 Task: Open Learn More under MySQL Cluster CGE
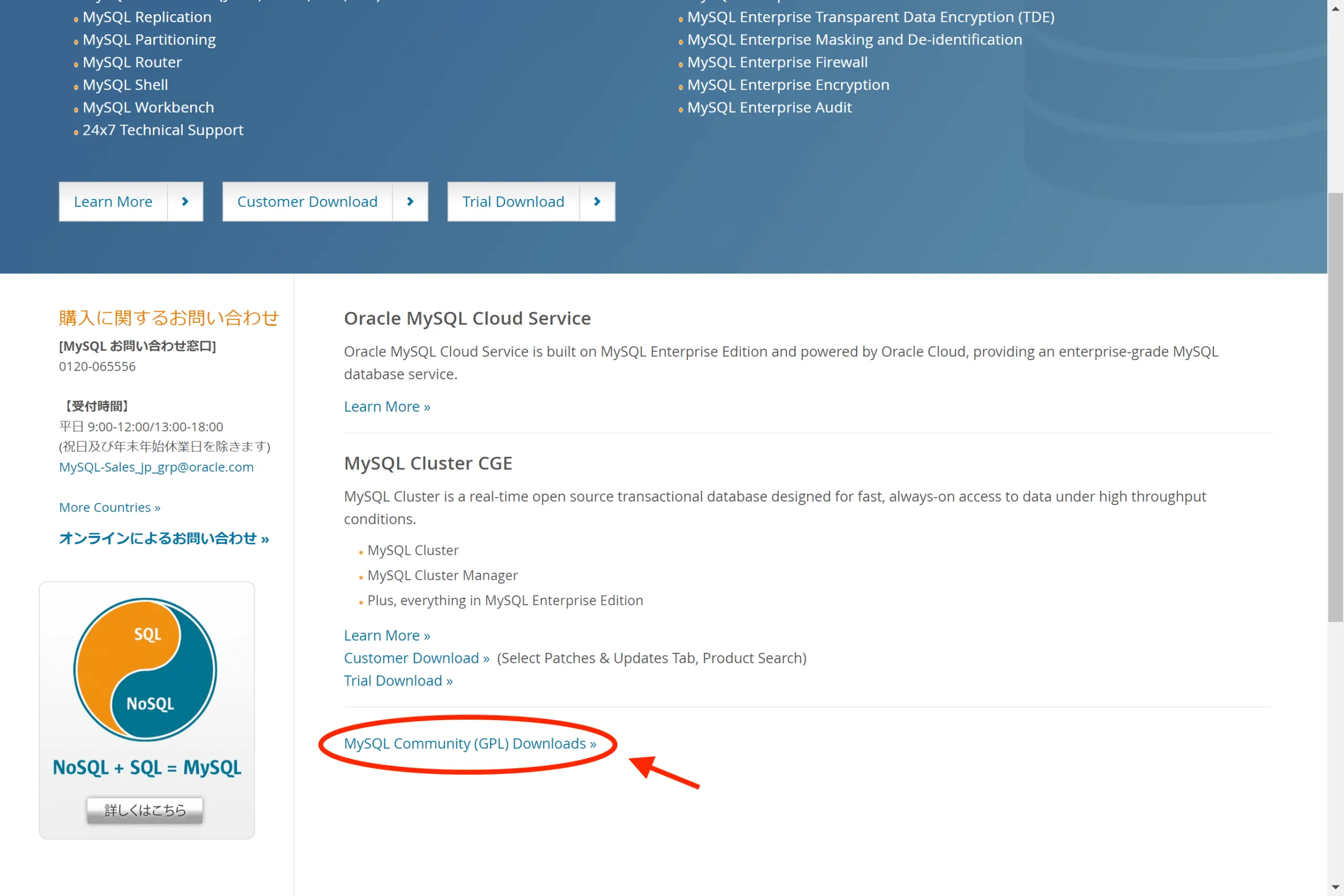(x=387, y=636)
